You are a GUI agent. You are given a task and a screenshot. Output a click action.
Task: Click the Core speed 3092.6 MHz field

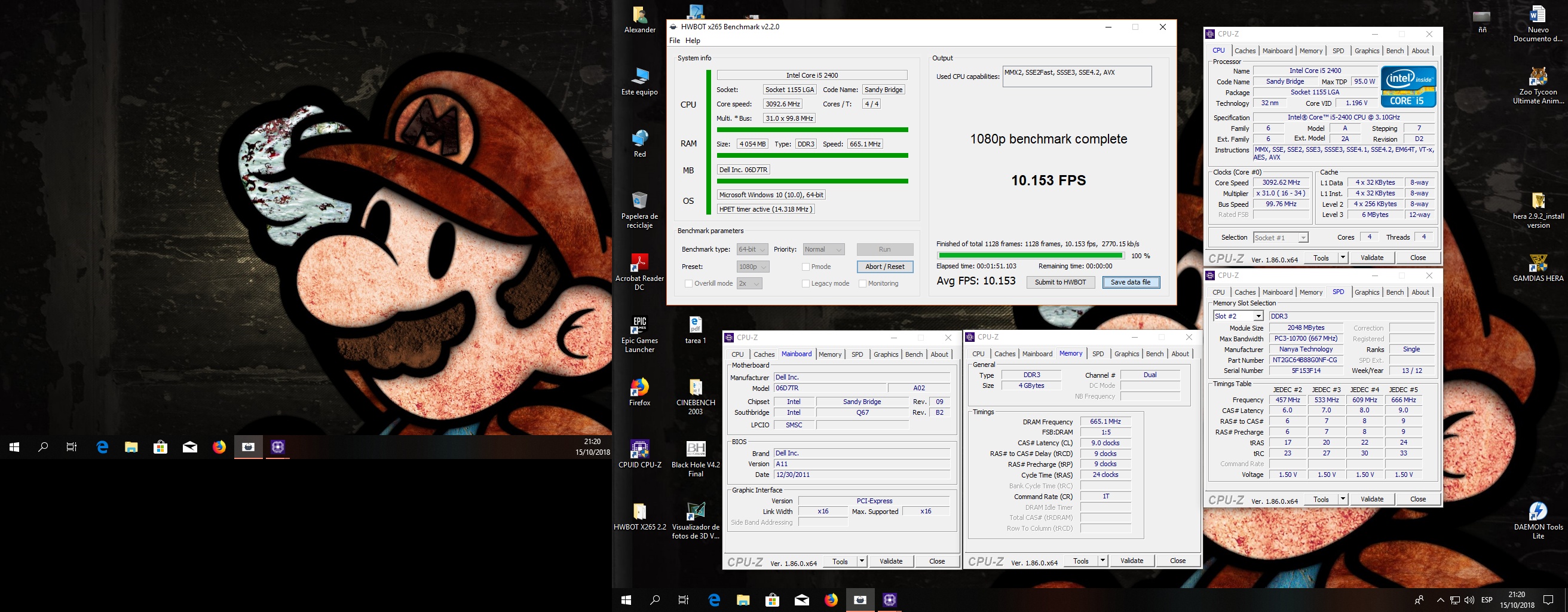tap(783, 104)
